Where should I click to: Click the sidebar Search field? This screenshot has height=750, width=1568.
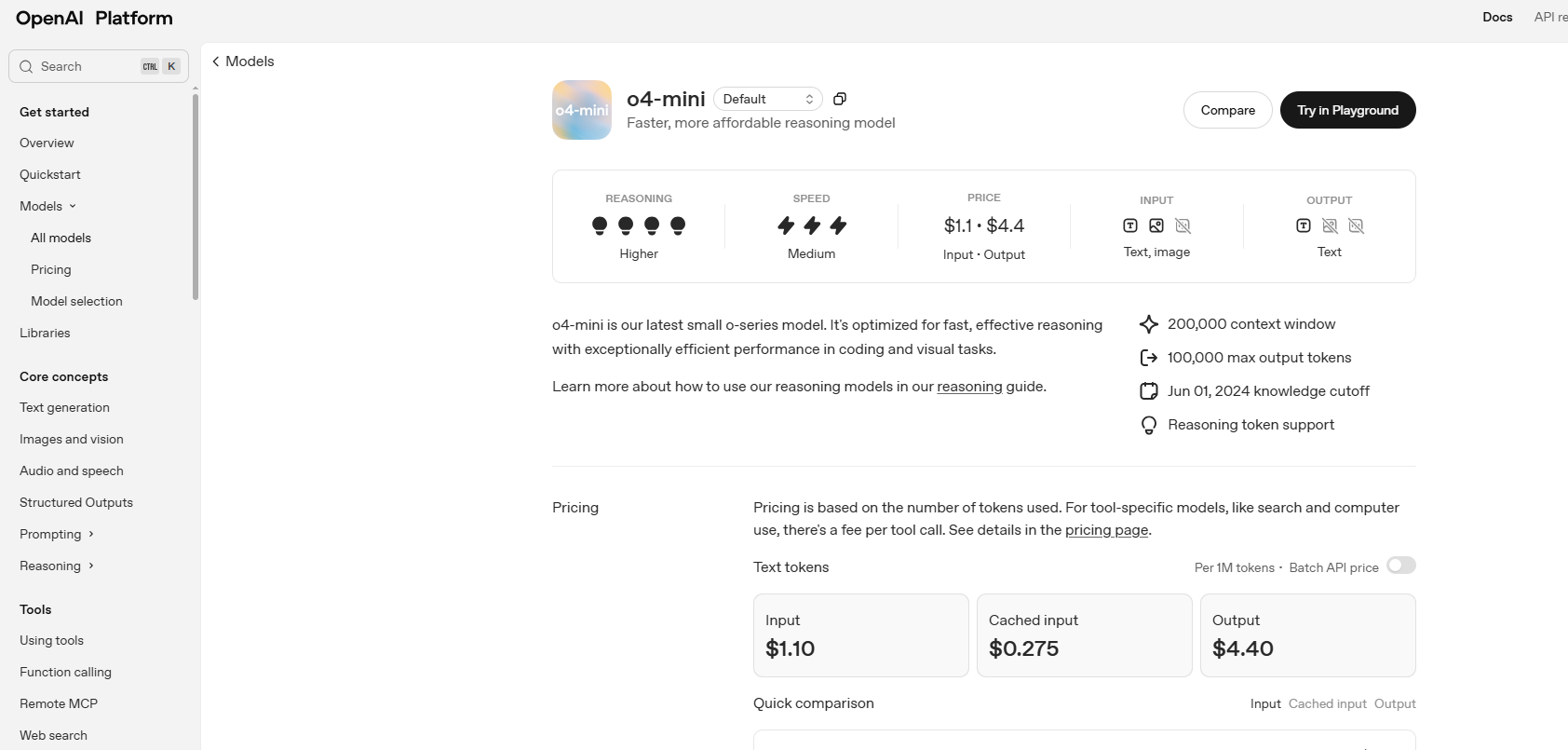[x=88, y=66]
